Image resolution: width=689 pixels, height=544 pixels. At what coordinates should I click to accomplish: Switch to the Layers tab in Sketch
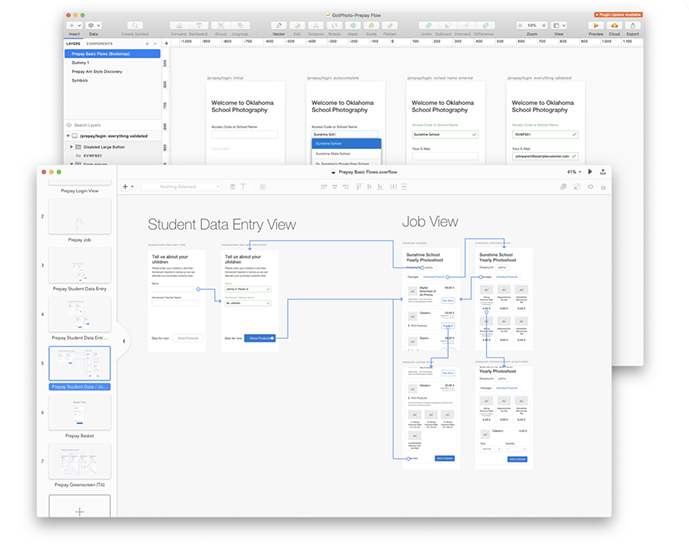point(73,44)
